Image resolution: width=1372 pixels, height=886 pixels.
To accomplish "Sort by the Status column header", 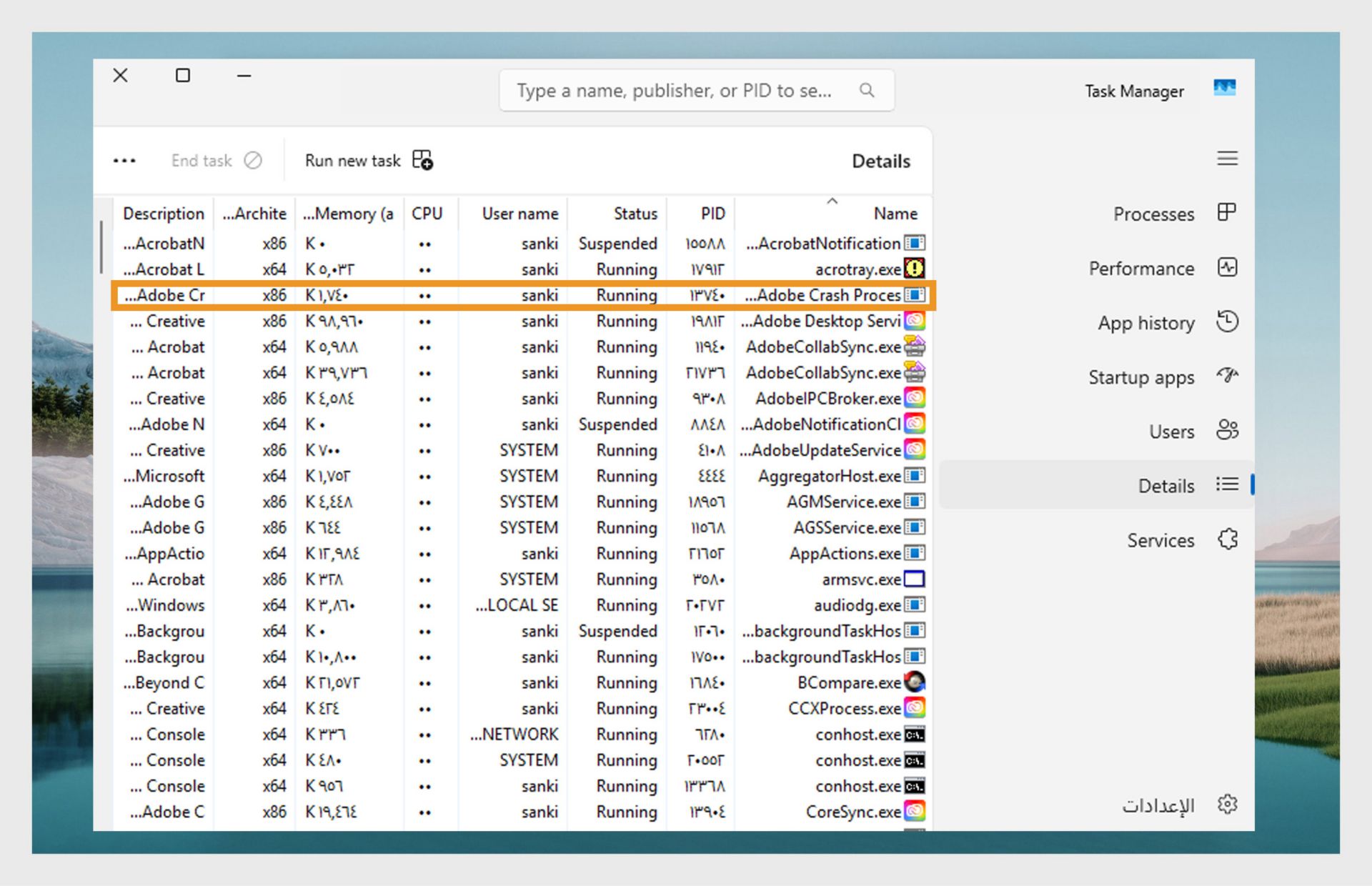I will pos(635,214).
